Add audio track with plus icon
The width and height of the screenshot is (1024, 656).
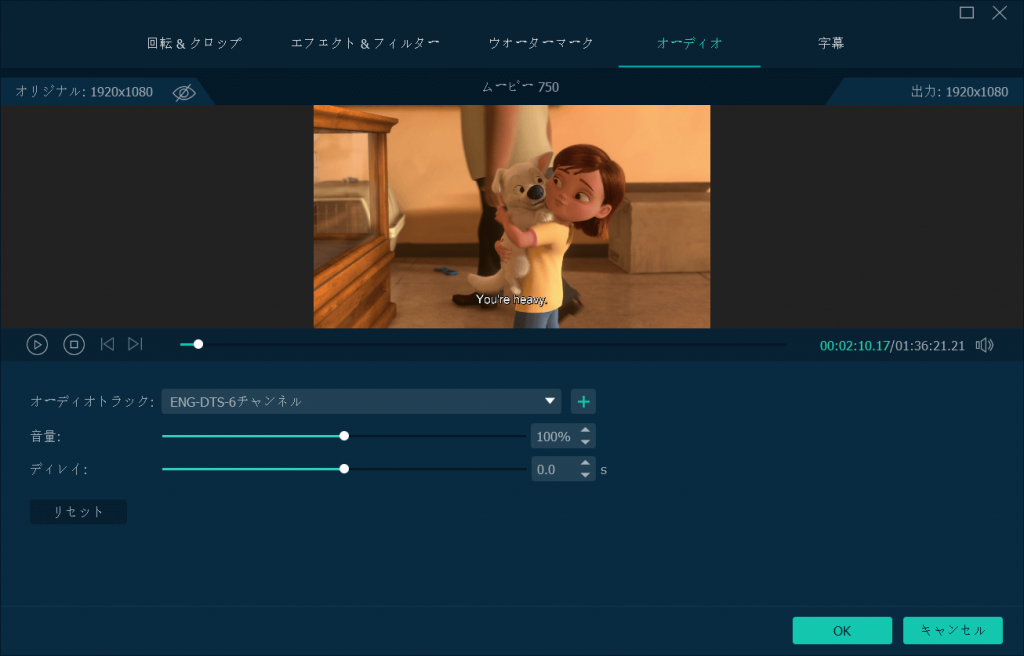pyautogui.click(x=583, y=402)
